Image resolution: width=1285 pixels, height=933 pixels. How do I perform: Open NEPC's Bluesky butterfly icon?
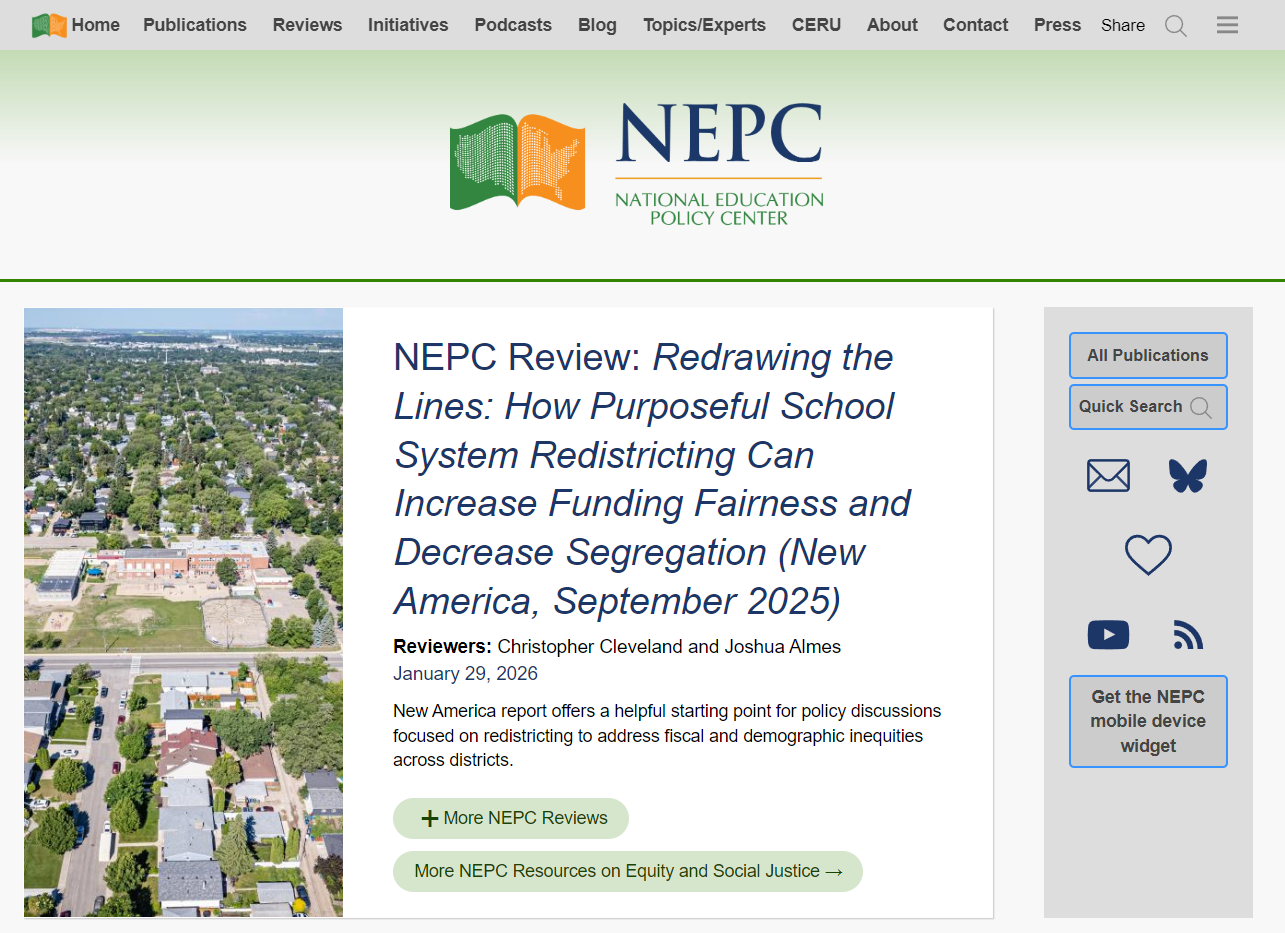click(1188, 475)
